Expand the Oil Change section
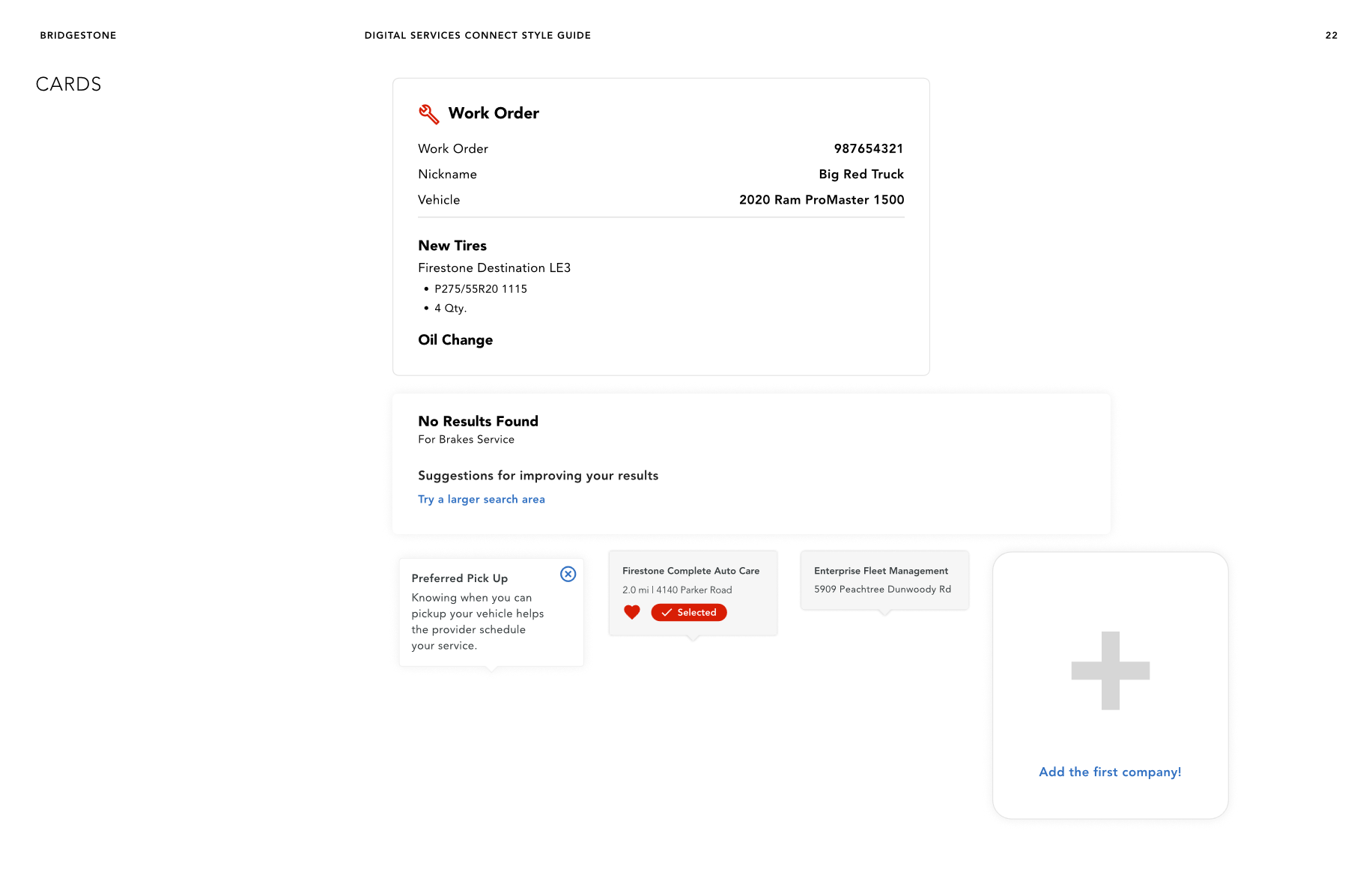Image resolution: width=1372 pixels, height=887 pixels. pos(455,339)
